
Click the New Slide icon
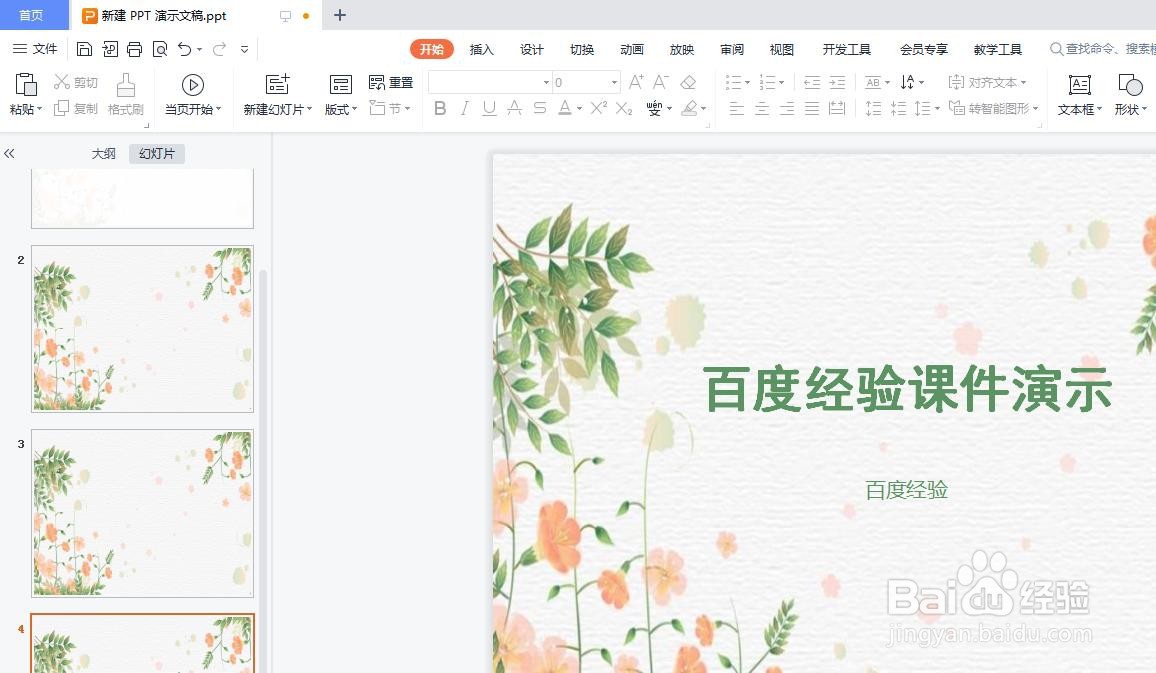click(277, 84)
